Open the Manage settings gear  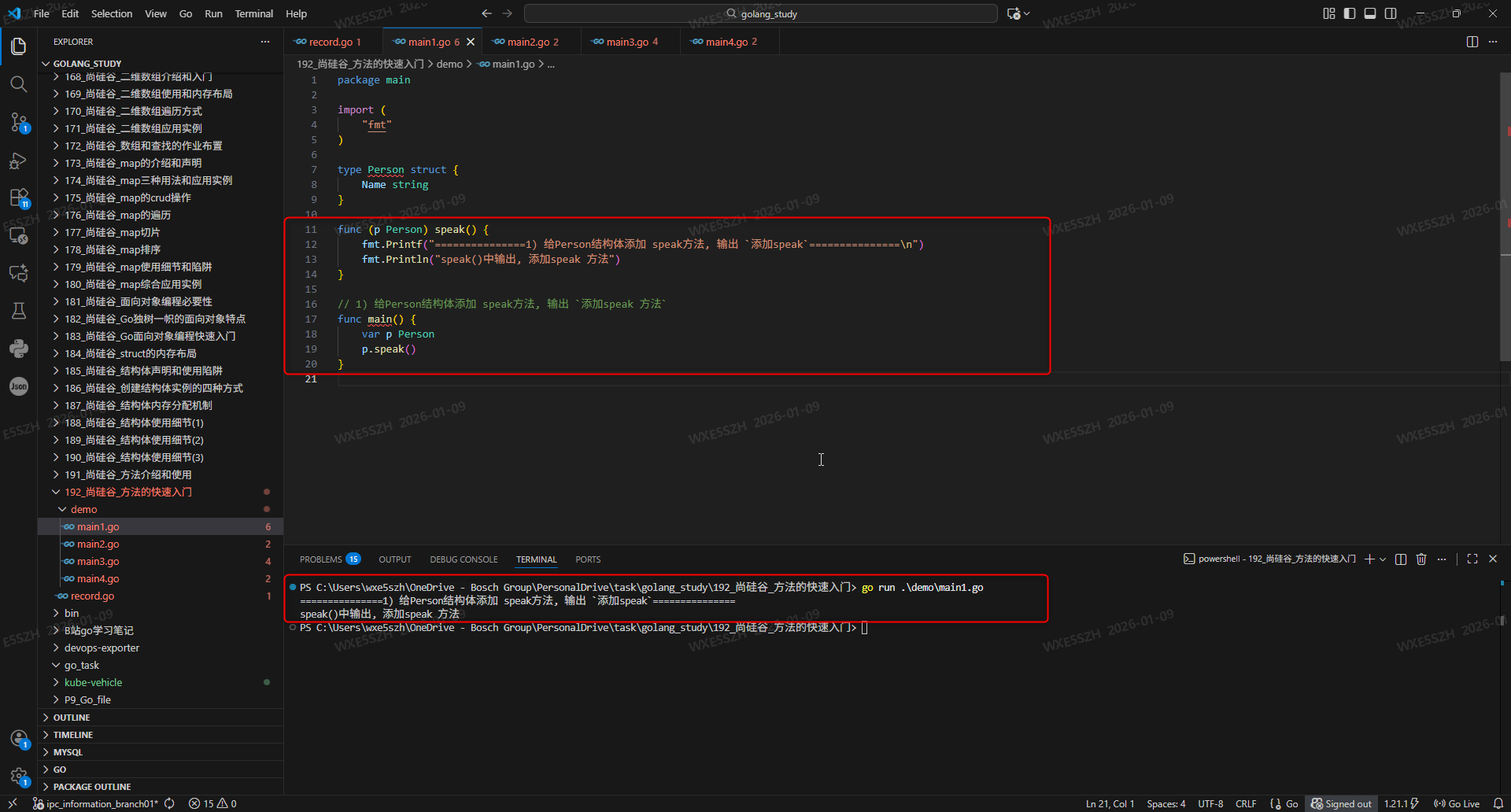point(19,777)
